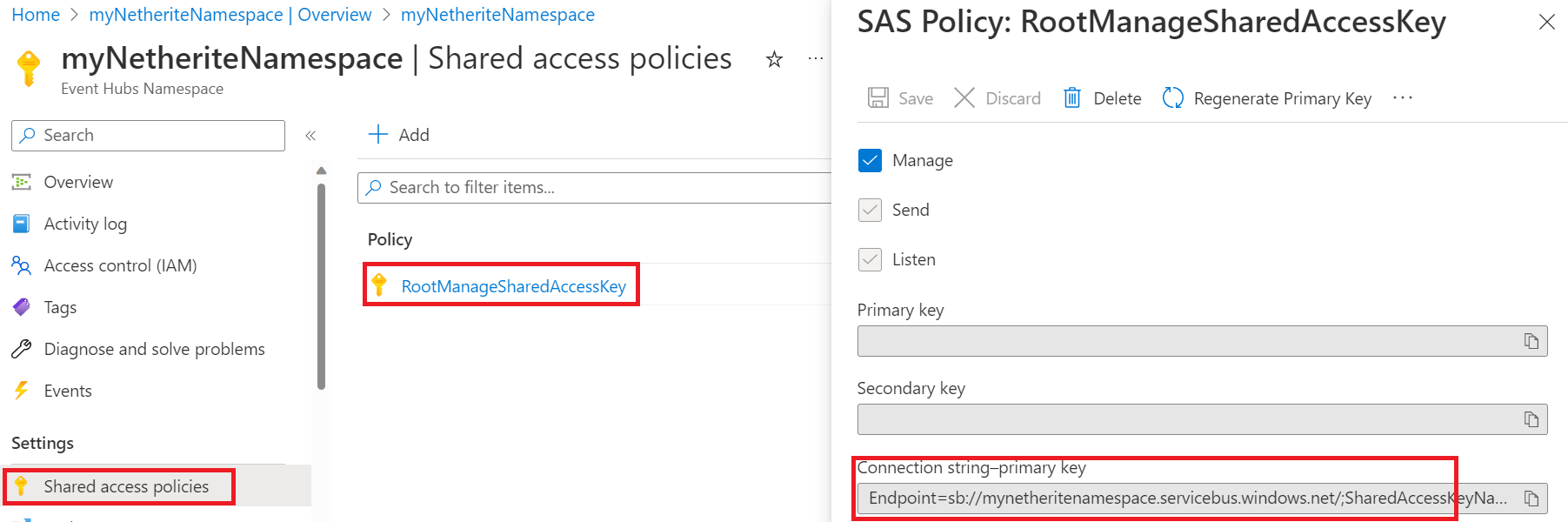Navigate to Home breadcrumb link
The height and width of the screenshot is (522, 1568).
[x=36, y=15]
